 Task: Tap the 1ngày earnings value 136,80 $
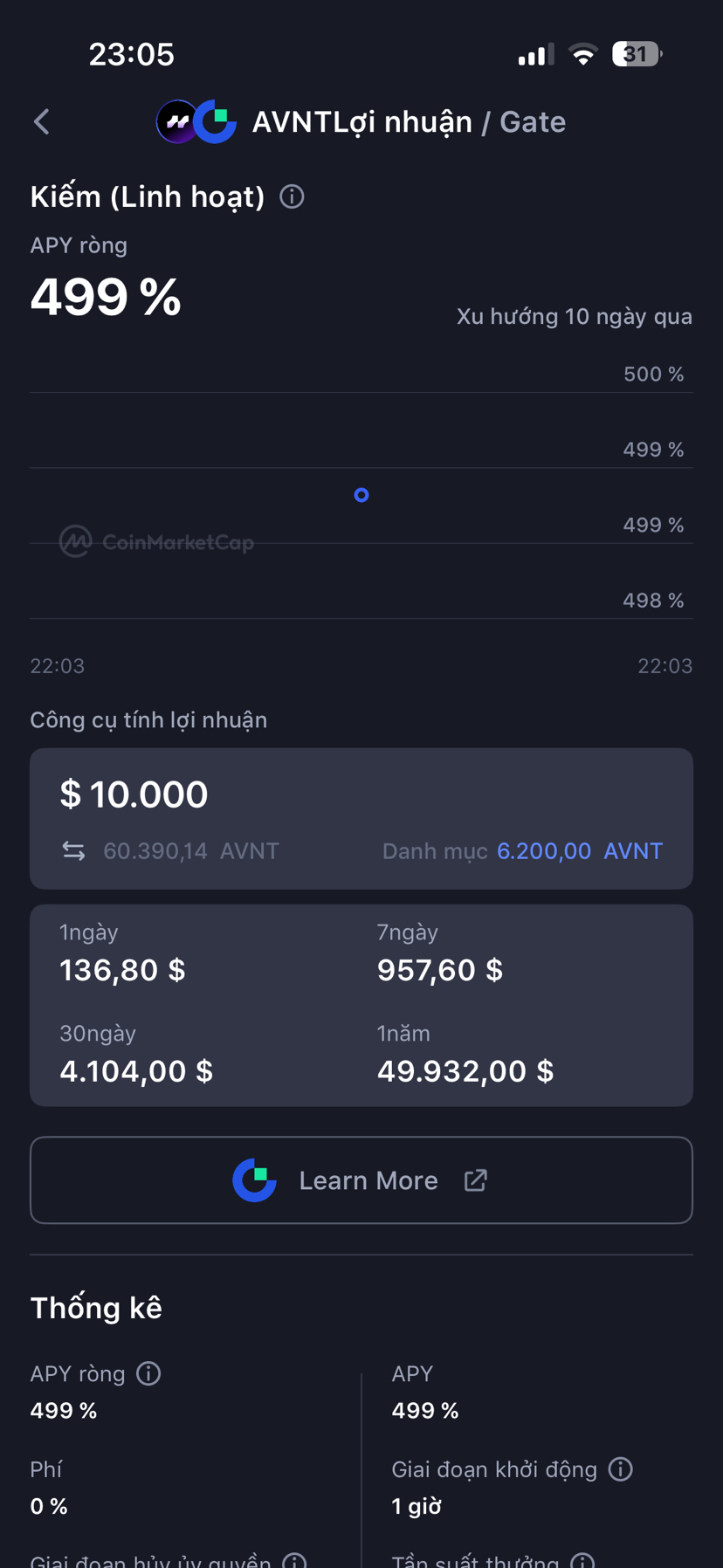(122, 970)
